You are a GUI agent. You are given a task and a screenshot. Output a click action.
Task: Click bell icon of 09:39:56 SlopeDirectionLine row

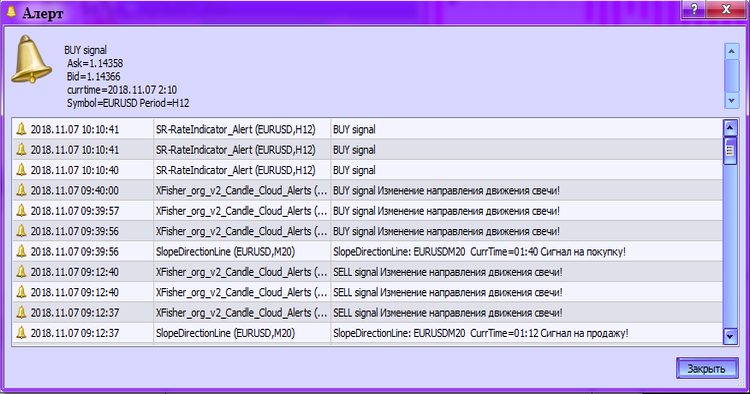pyautogui.click(x=21, y=251)
